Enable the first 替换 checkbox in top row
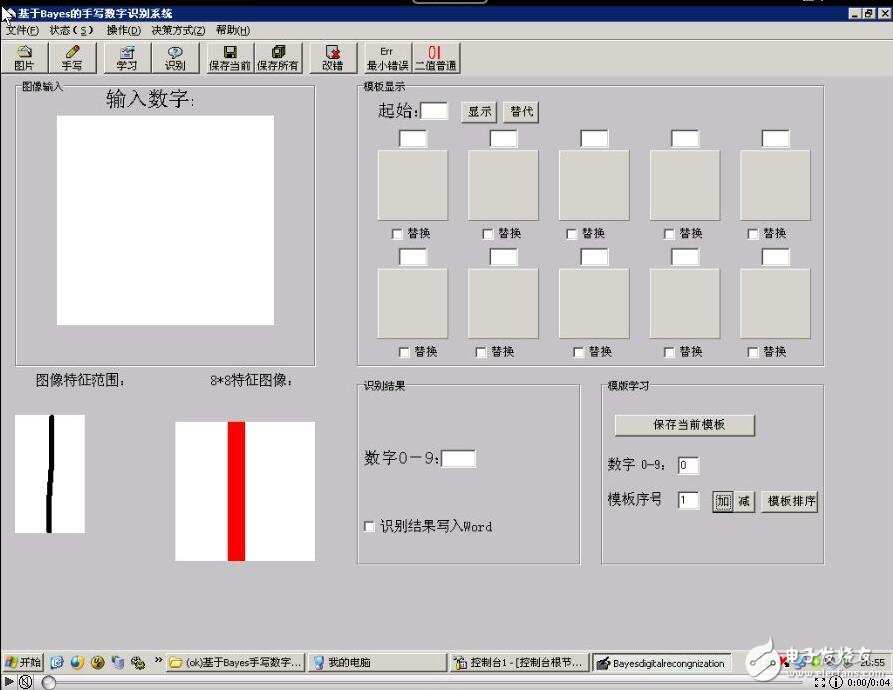This screenshot has width=893, height=690. pyautogui.click(x=396, y=233)
